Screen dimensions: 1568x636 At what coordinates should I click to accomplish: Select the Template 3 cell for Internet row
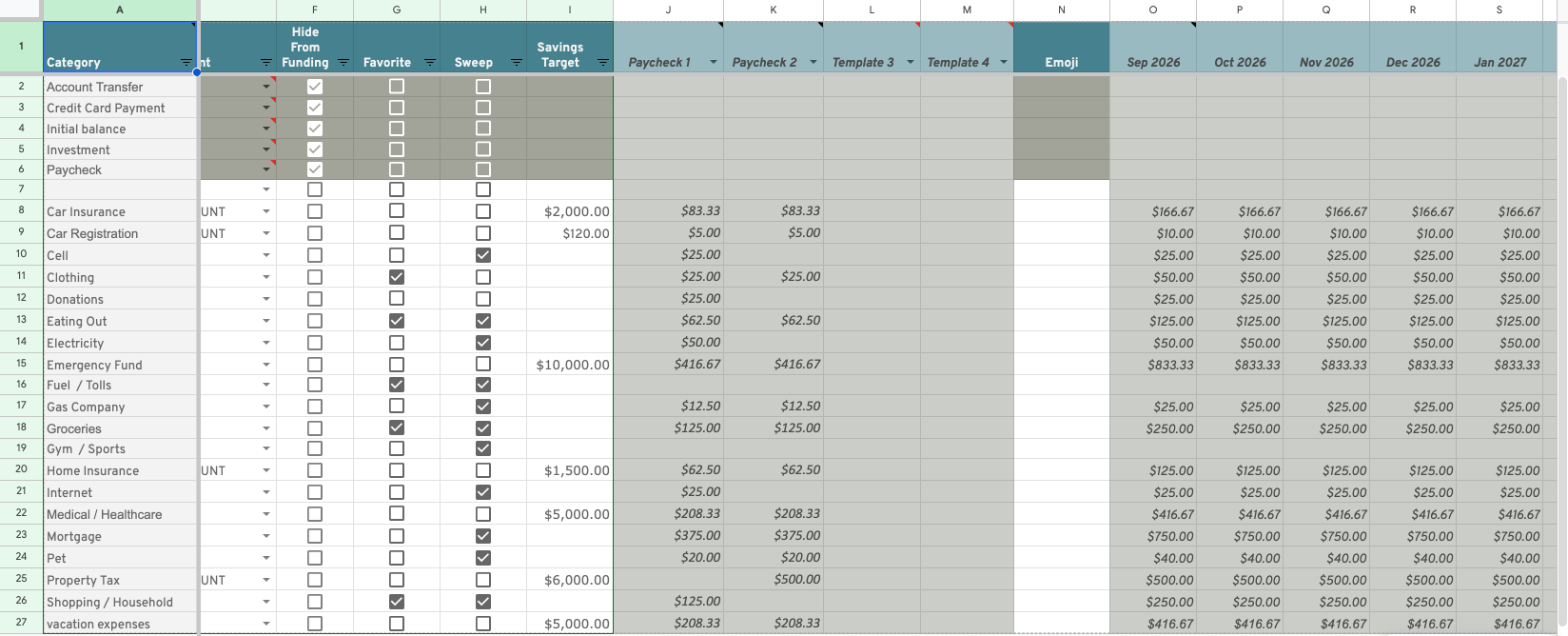[x=872, y=492]
